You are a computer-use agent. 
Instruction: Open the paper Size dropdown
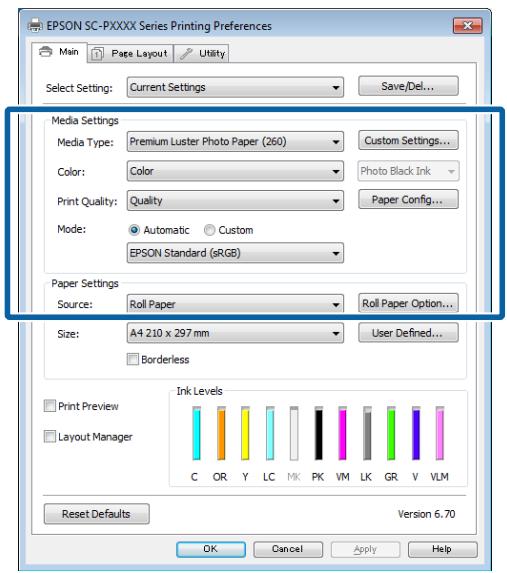(x=235, y=333)
